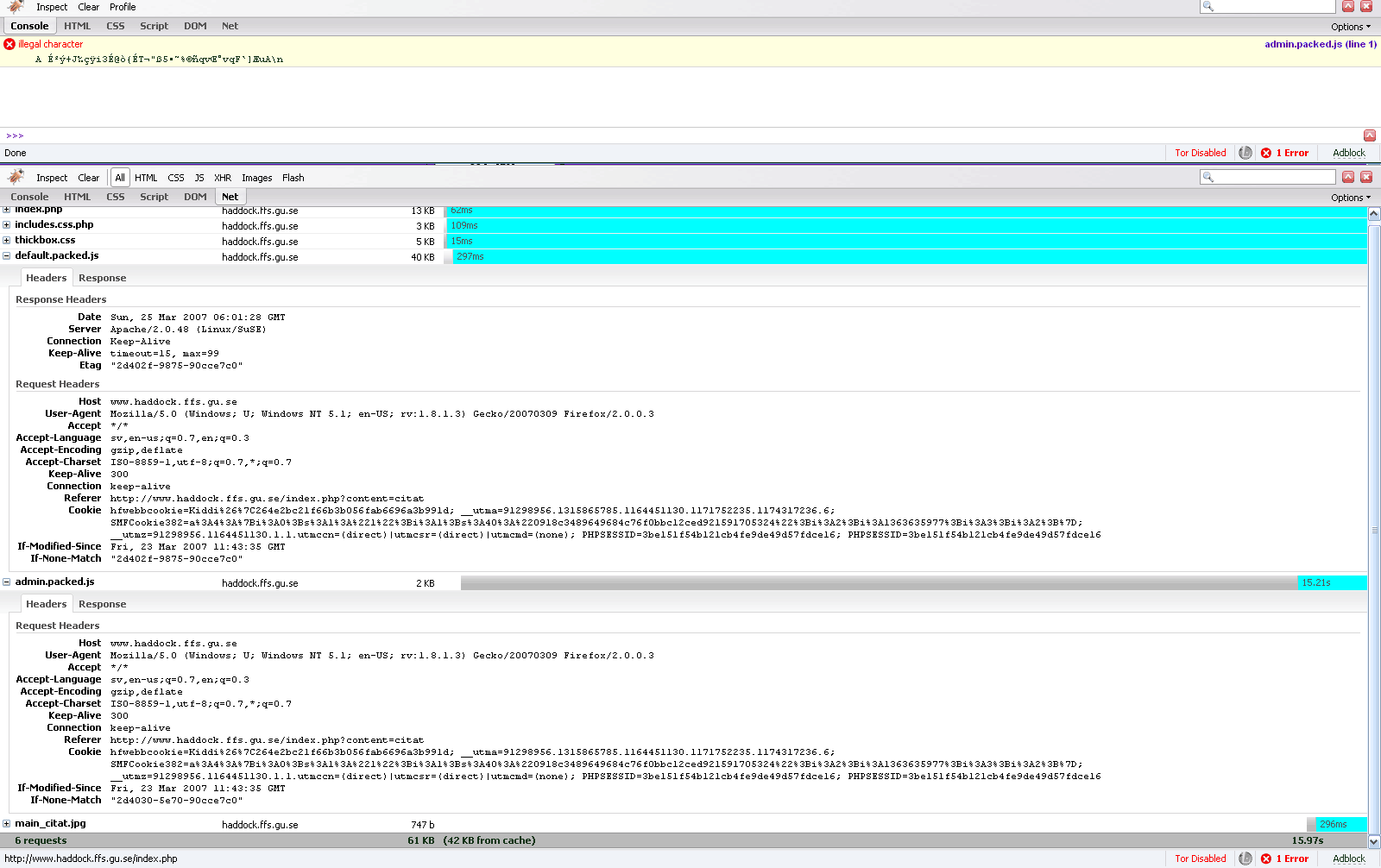This screenshot has width=1381, height=868.
Task: Open Options dropdown in lower Firebug panel
Action: coord(1350,198)
